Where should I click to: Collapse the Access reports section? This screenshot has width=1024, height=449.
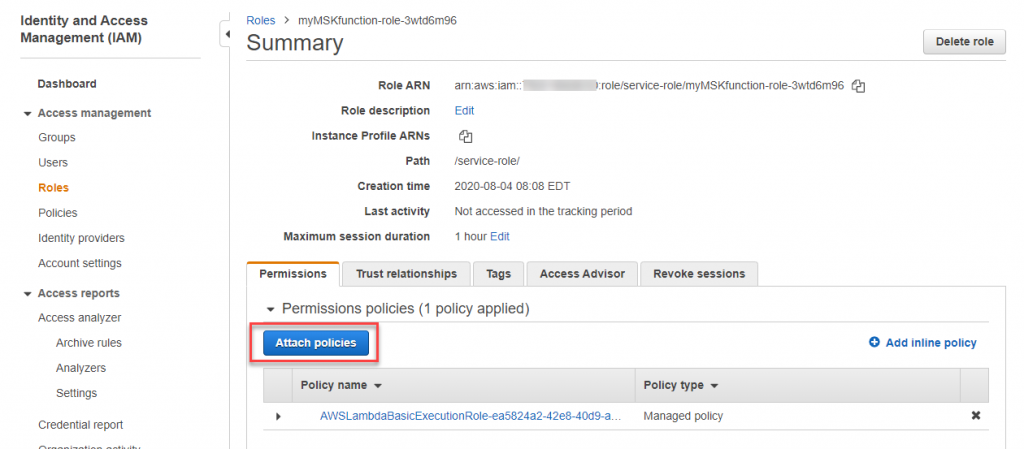tap(27, 294)
